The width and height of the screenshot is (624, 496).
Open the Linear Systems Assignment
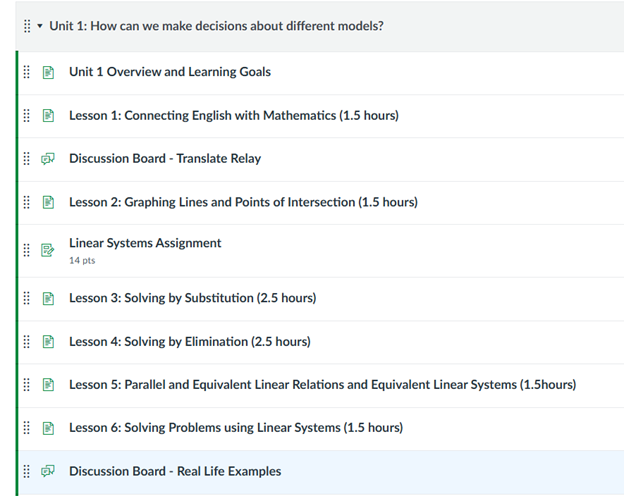point(145,243)
